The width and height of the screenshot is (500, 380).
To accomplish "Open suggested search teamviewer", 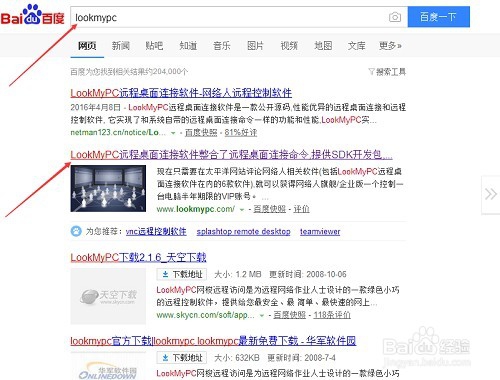I will tap(320, 231).
